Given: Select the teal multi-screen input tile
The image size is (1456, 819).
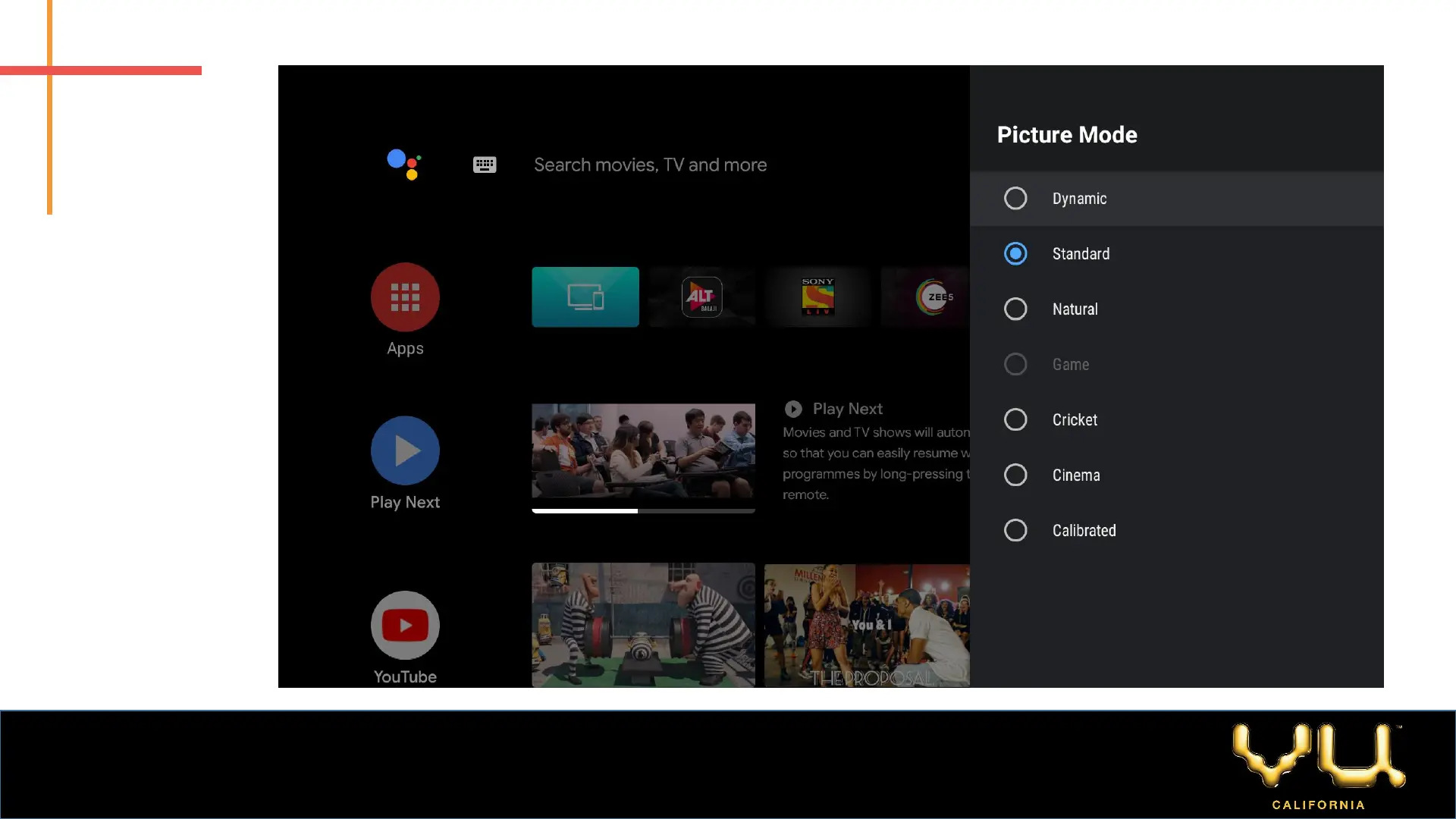Looking at the screenshot, I should pyautogui.click(x=585, y=297).
